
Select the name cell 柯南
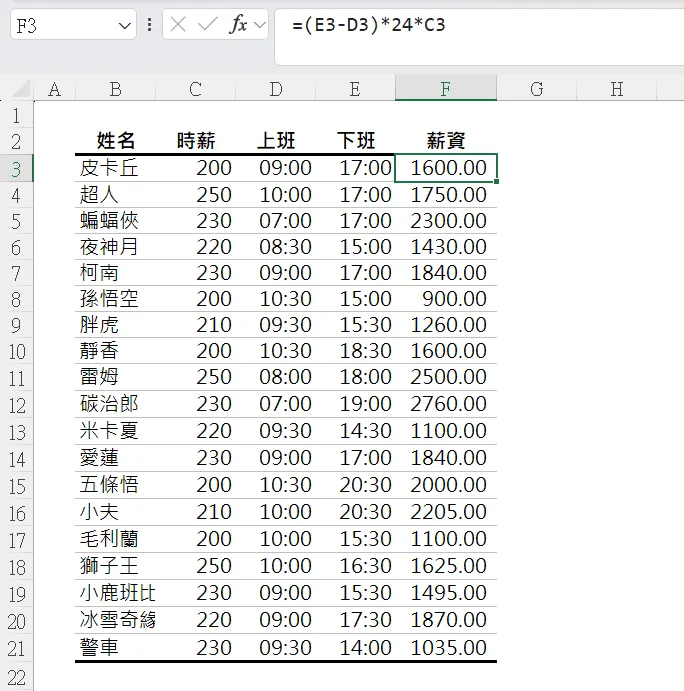115,273
